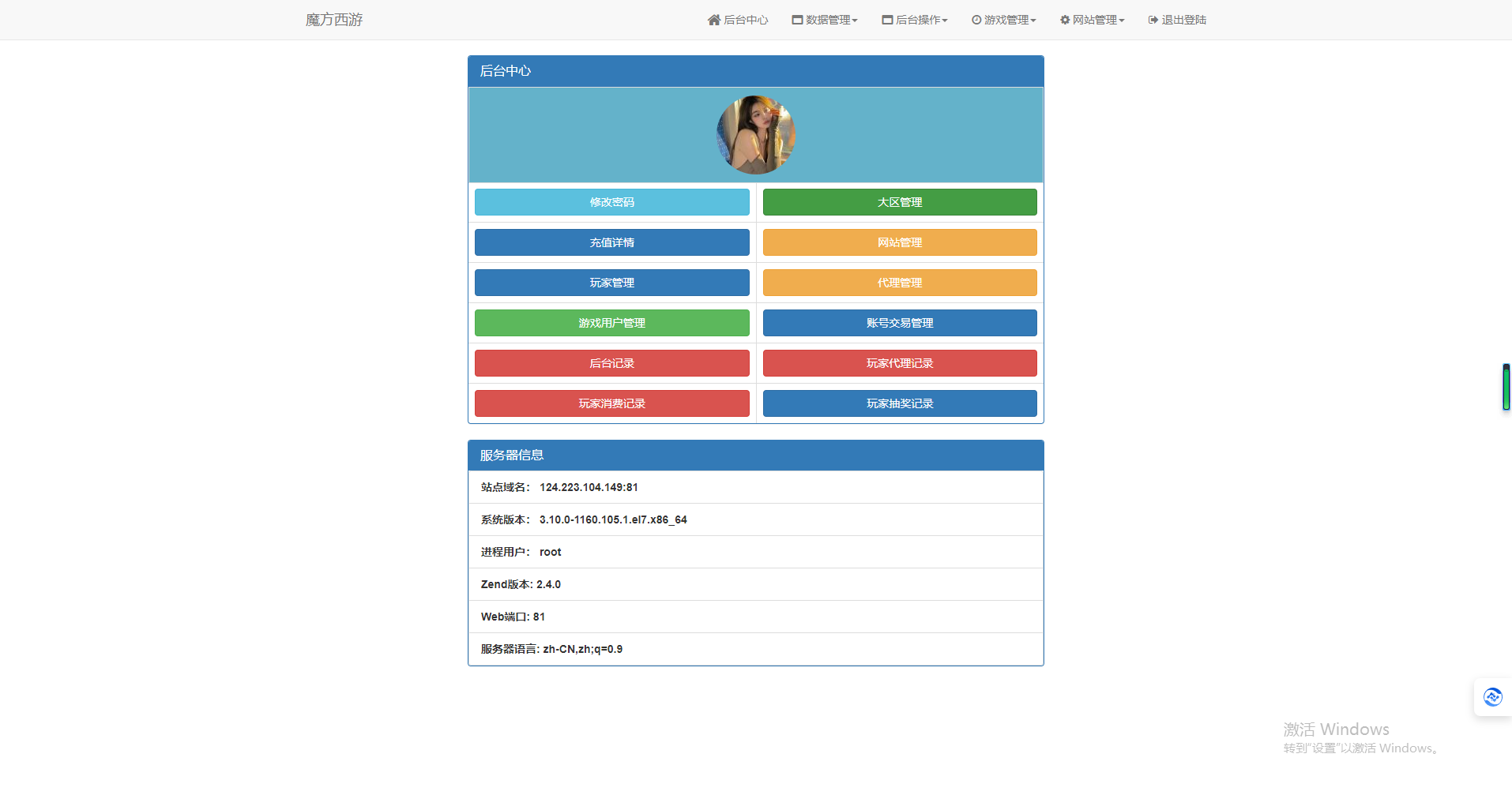Click the 后台中心 panel heading

[x=756, y=71]
